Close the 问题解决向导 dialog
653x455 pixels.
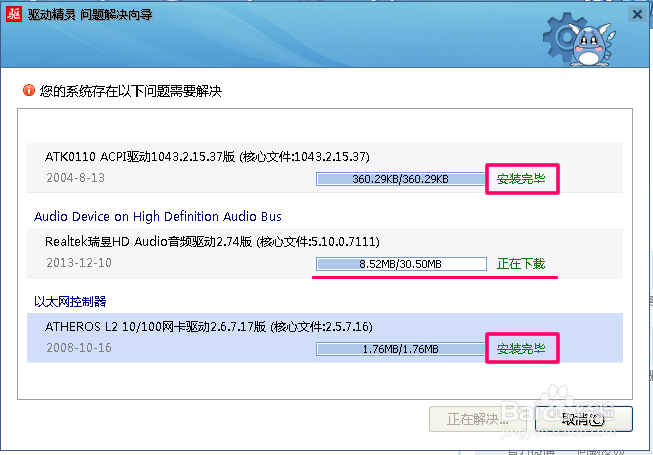click(637, 15)
